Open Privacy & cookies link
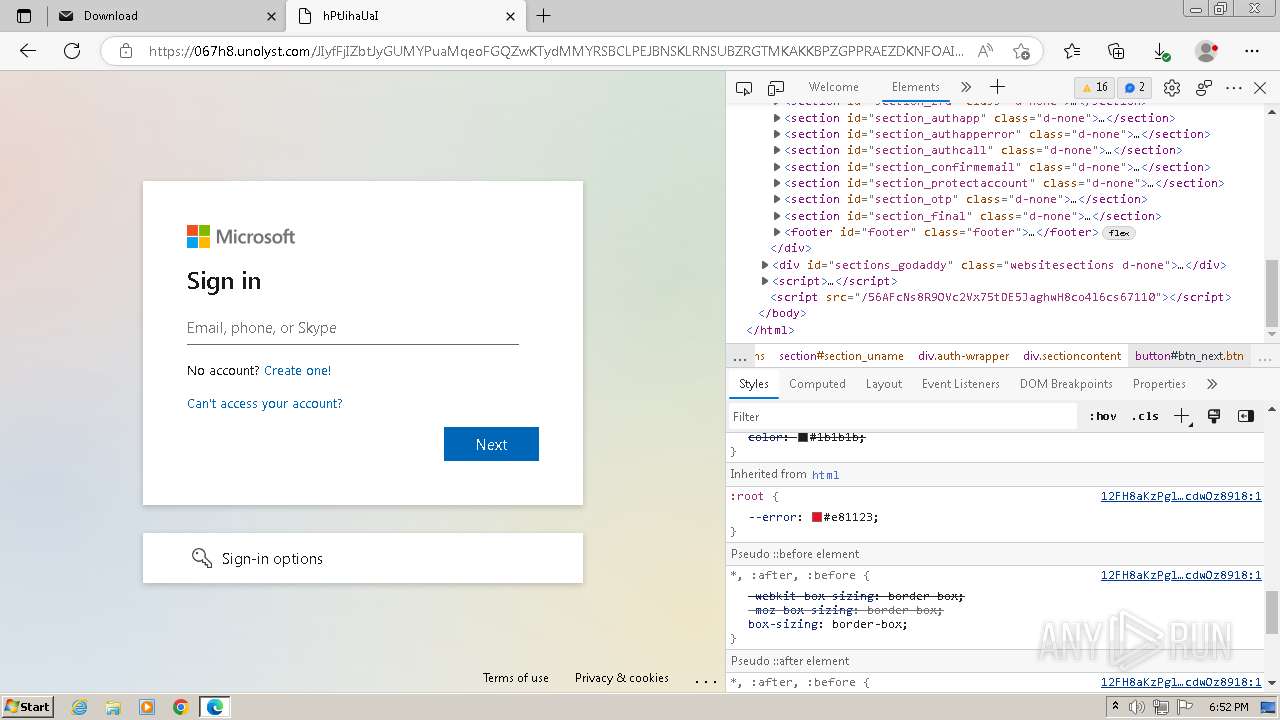1280x720 pixels. [622, 678]
